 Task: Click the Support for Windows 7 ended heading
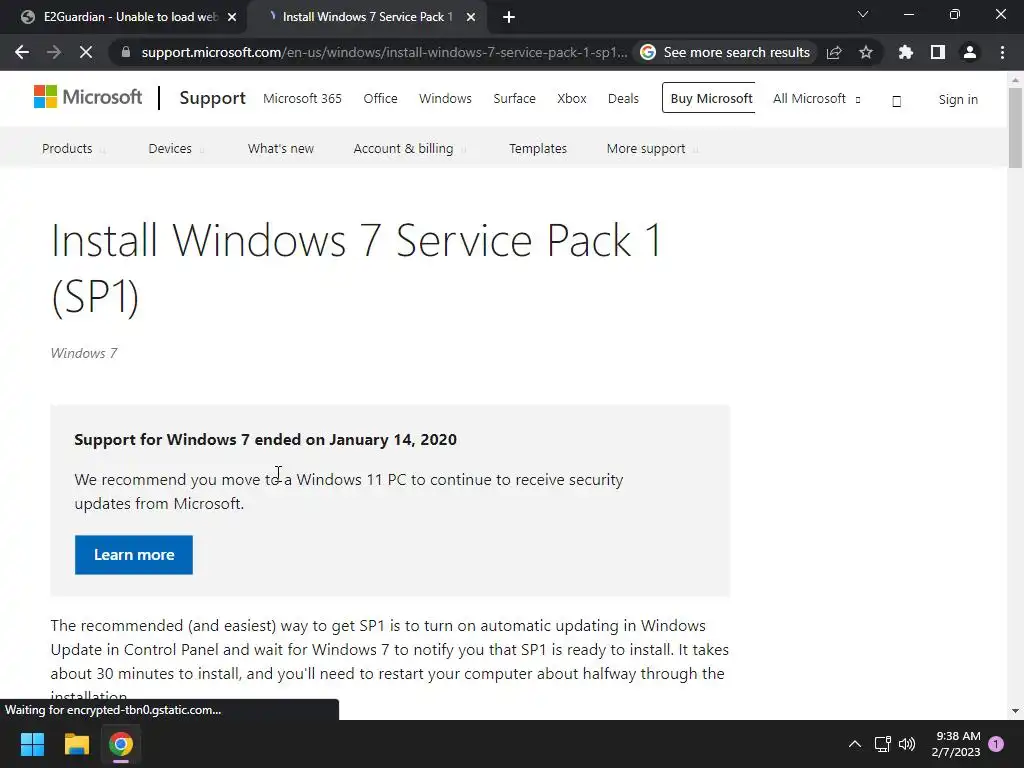coord(265,440)
